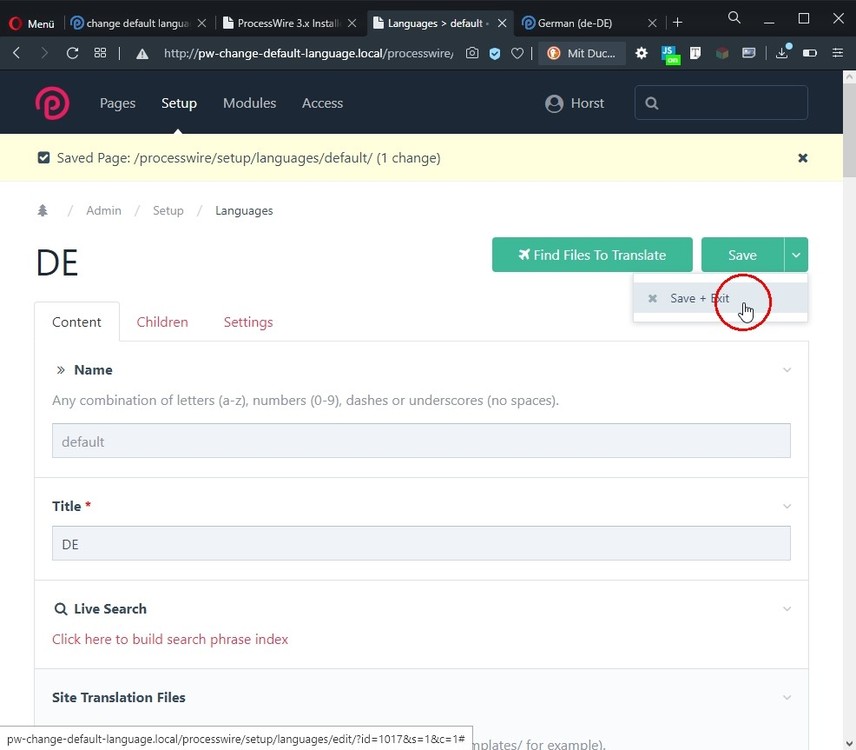
Task: Click into the Title input field
Action: 421,544
